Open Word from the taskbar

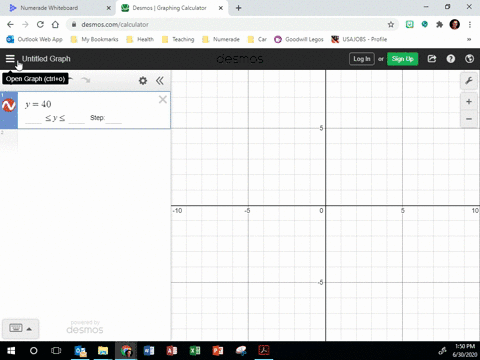(149, 351)
